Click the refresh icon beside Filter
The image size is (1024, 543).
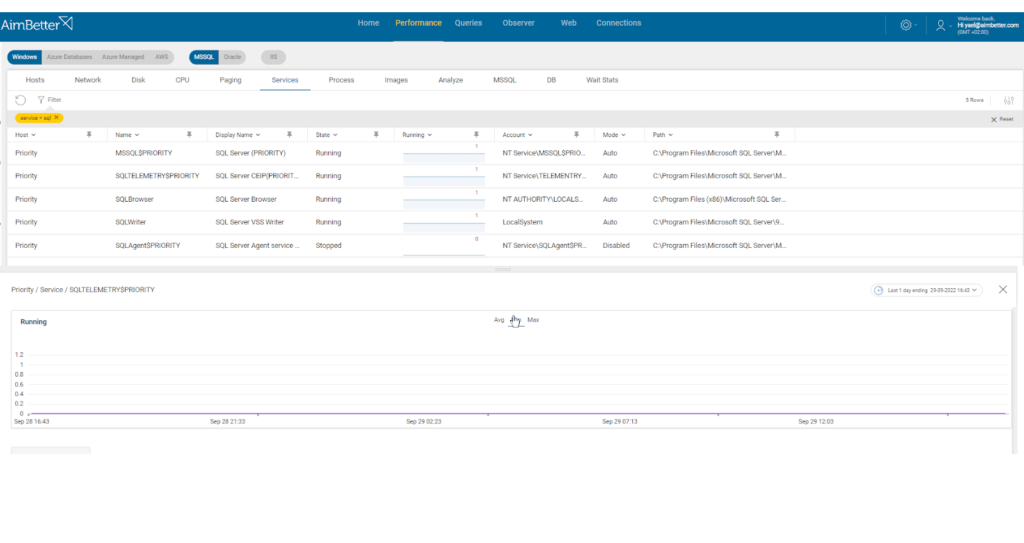20,100
